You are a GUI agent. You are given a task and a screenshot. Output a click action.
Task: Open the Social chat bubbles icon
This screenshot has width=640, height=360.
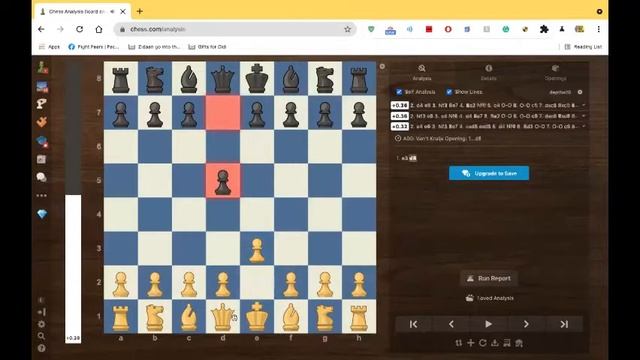pyautogui.click(x=42, y=177)
